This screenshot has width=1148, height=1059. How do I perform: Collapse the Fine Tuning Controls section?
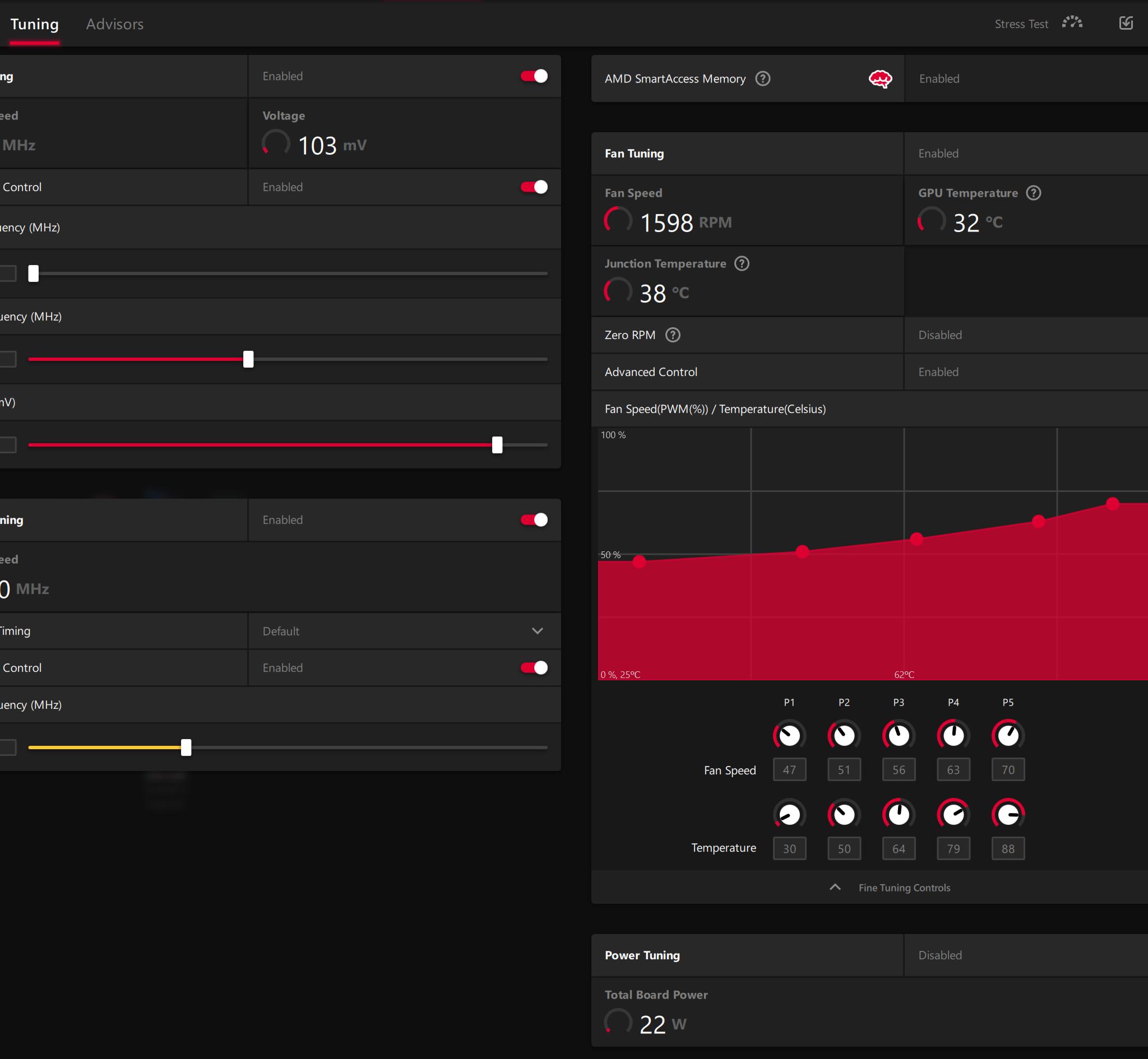click(835, 887)
